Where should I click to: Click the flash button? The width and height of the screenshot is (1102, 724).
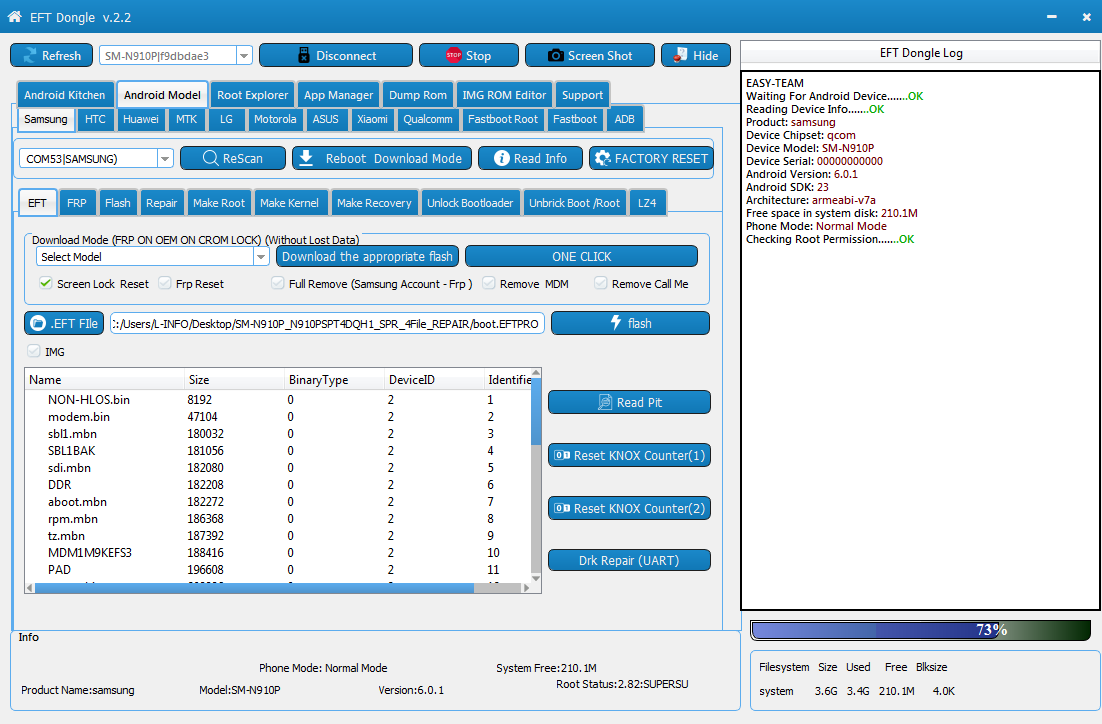630,323
